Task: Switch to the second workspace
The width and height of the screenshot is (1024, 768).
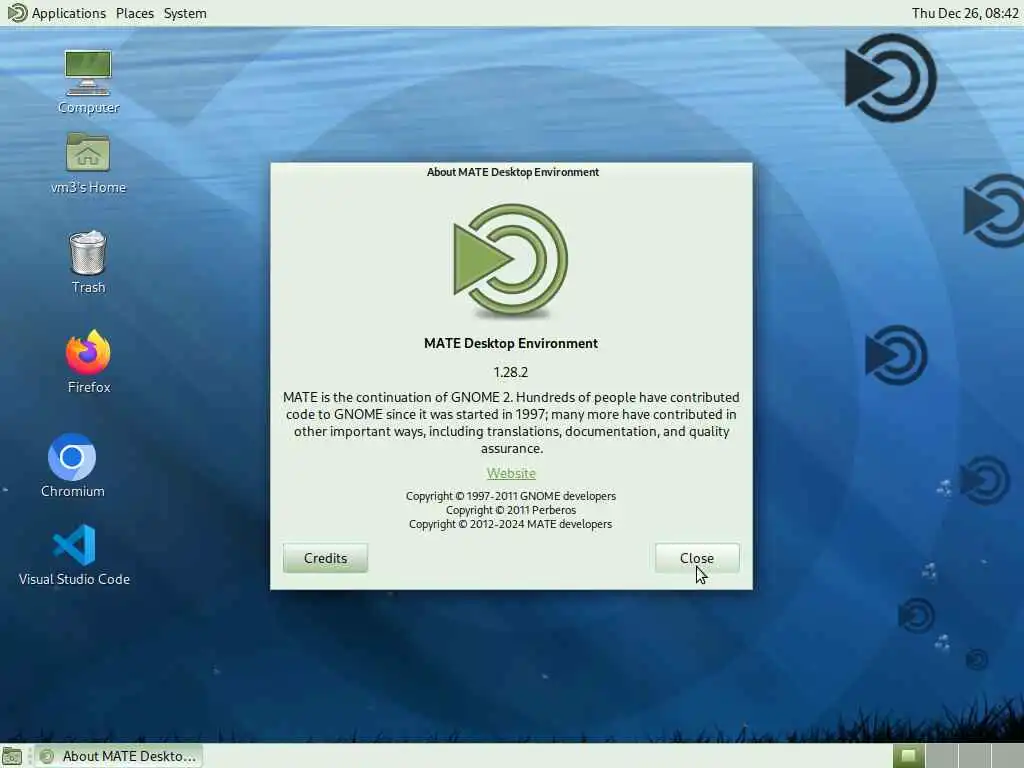Action: tap(942, 756)
